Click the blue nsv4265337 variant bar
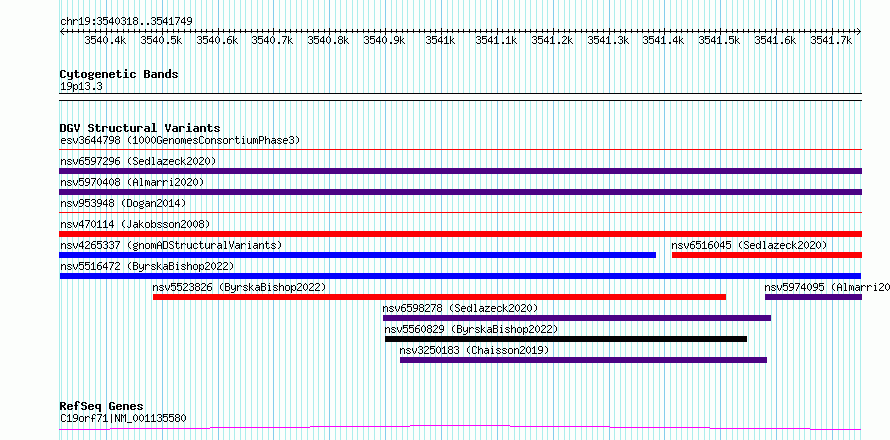 [358, 255]
